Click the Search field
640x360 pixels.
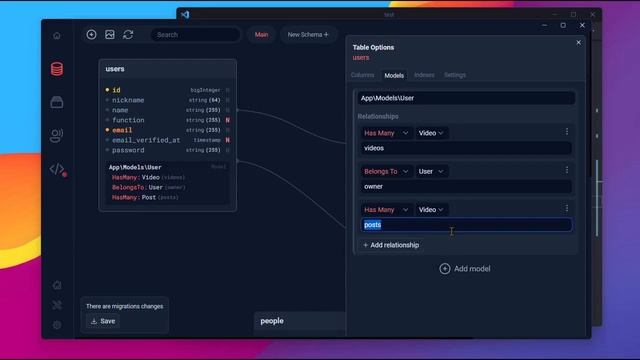195,35
